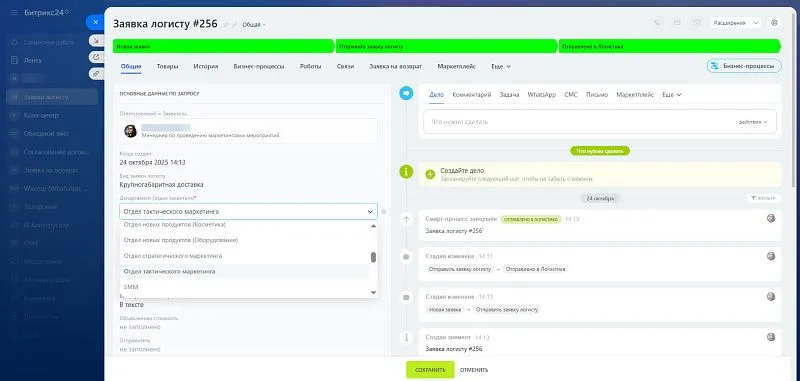Click the field settings gear beside department dropdown
Screen dimensions: 800x381
pos(384,212)
